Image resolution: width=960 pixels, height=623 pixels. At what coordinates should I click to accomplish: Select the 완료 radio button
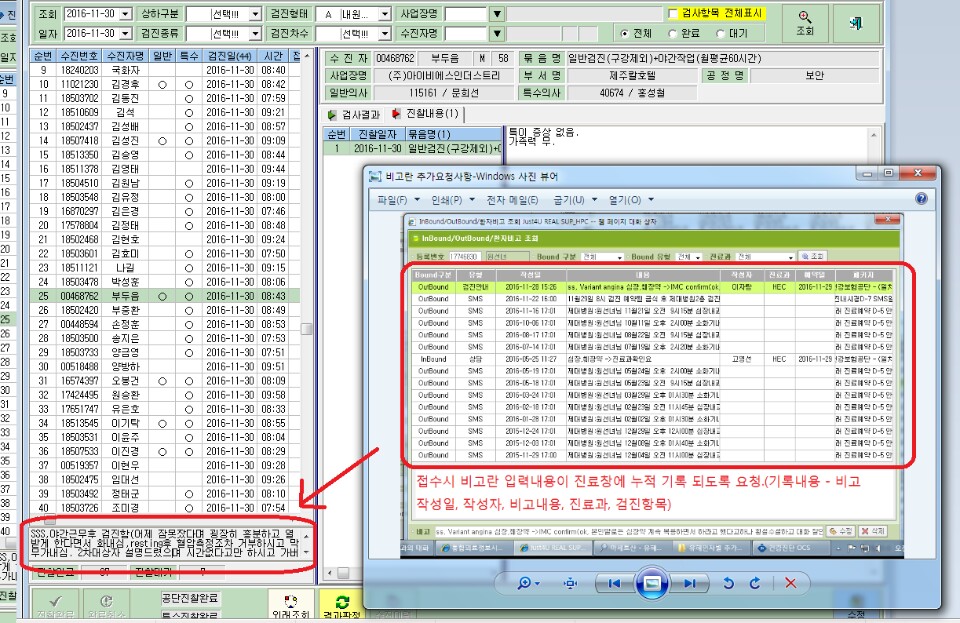[x=673, y=34]
